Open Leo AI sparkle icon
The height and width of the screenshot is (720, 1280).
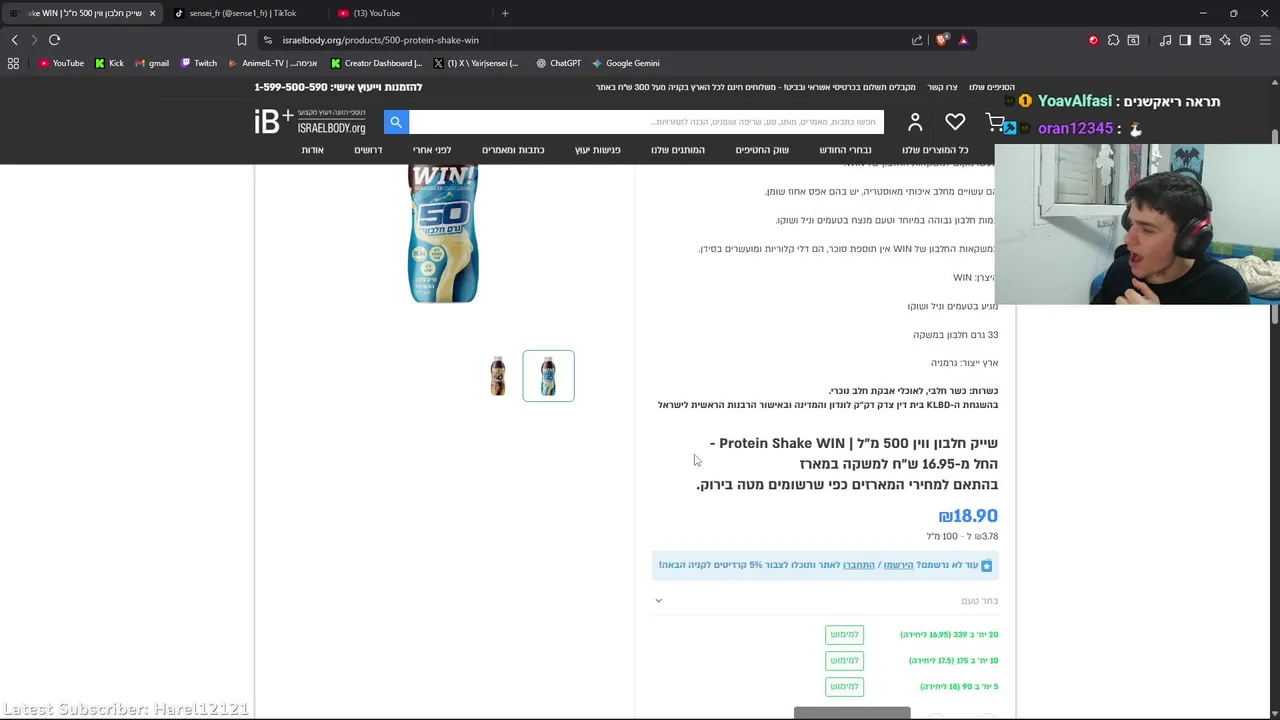click(1225, 40)
